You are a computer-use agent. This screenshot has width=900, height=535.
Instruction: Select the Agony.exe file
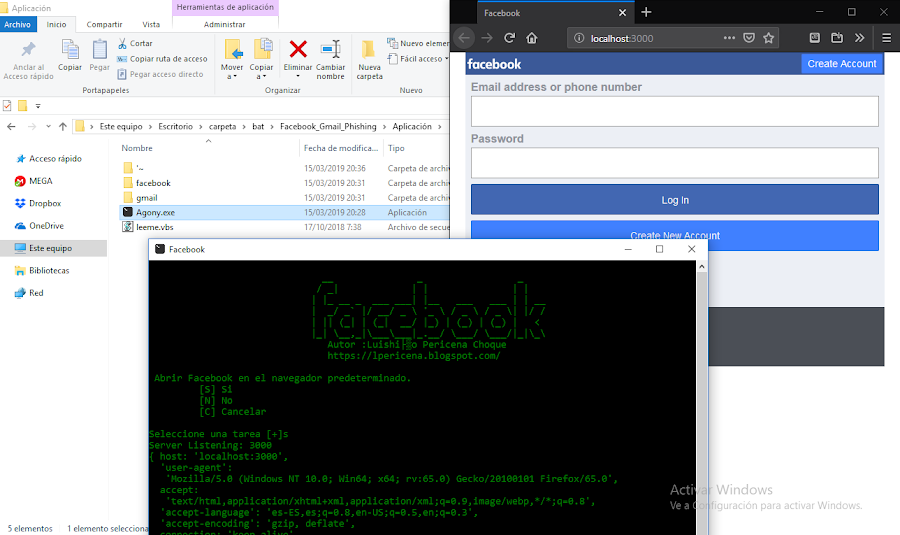point(284,212)
